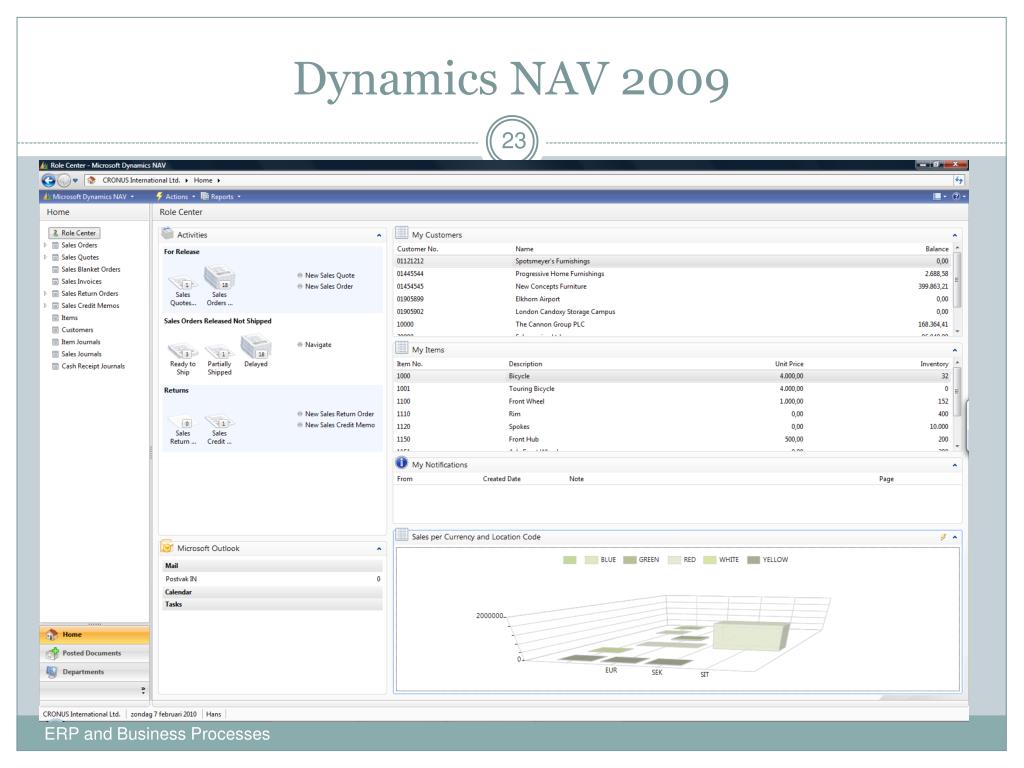Click the My Notifications info icon
1024x768 pixels.
[402, 463]
